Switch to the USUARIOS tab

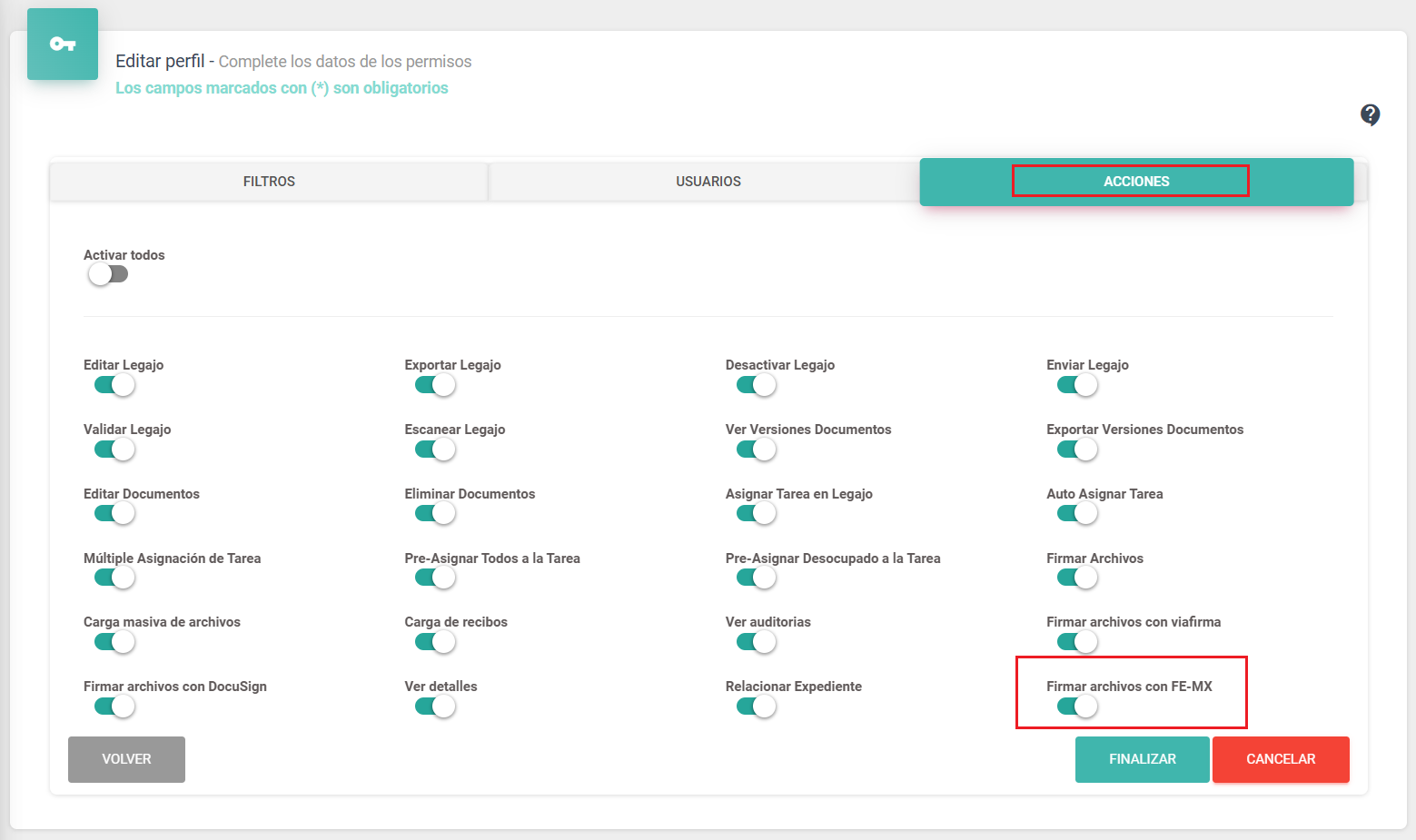click(708, 182)
